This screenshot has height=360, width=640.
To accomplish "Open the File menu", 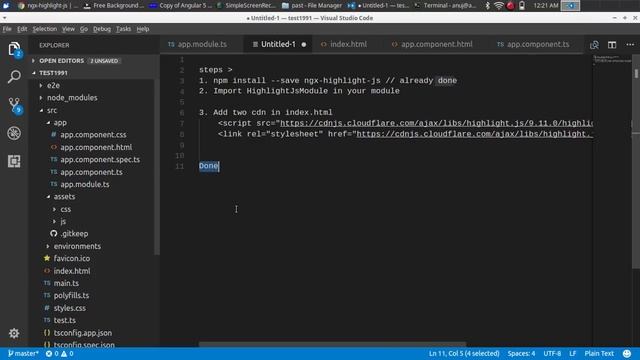I will click(7, 29).
